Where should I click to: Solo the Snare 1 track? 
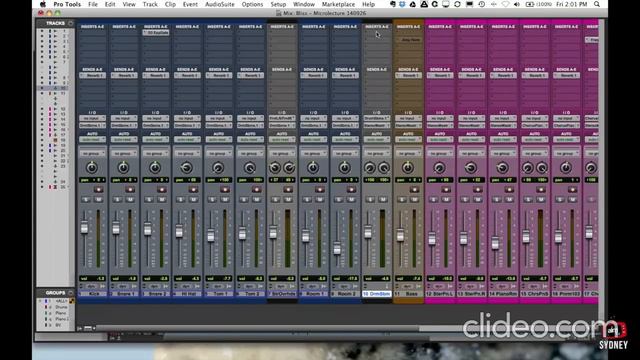[117, 200]
